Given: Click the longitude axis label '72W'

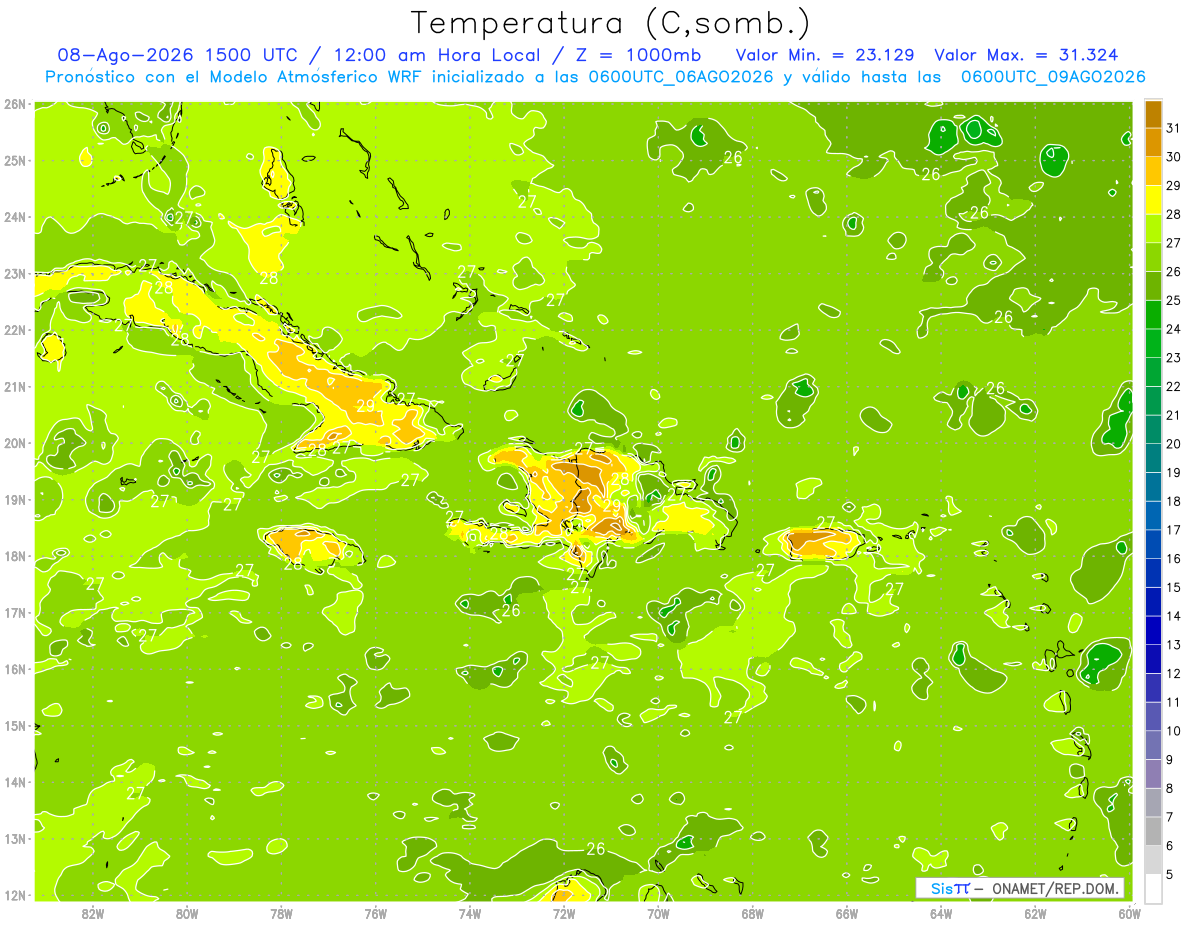Looking at the screenshot, I should [x=564, y=913].
